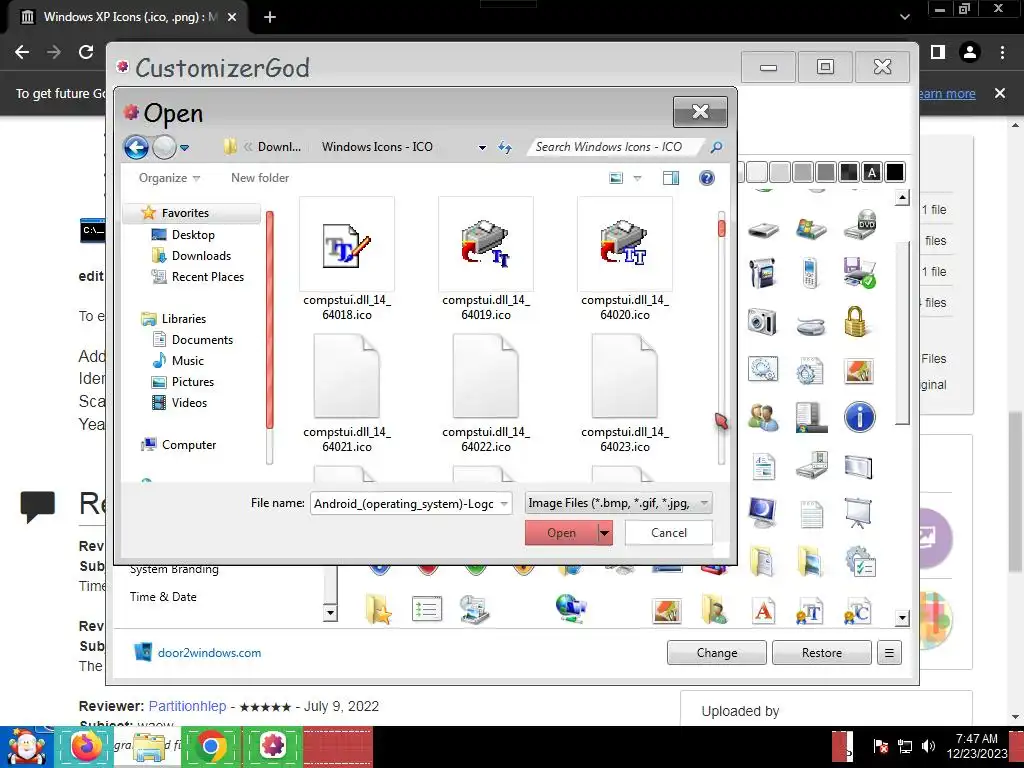
Task: Click the New folder button
Action: pyautogui.click(x=260, y=178)
